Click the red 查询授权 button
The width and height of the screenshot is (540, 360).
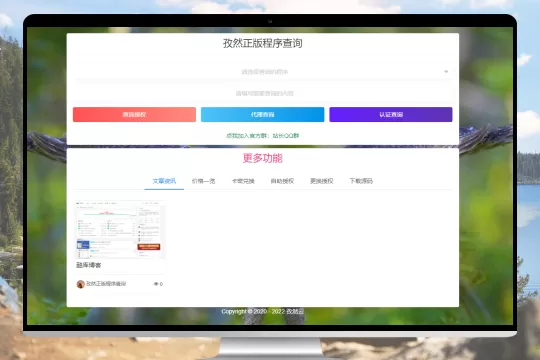pyautogui.click(x=134, y=114)
